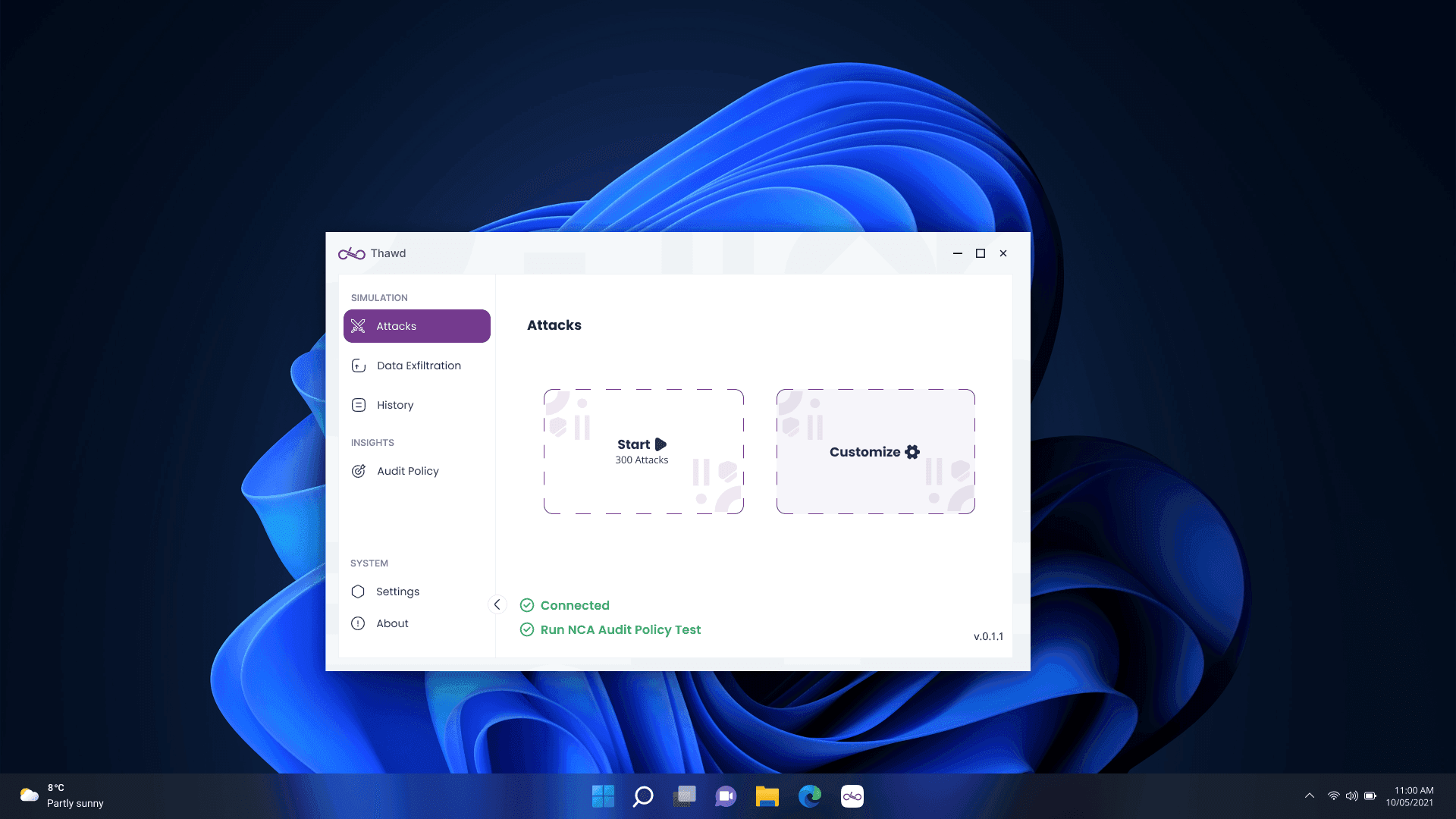Click the Attacks page heading
The width and height of the screenshot is (1456, 819).
click(x=554, y=325)
